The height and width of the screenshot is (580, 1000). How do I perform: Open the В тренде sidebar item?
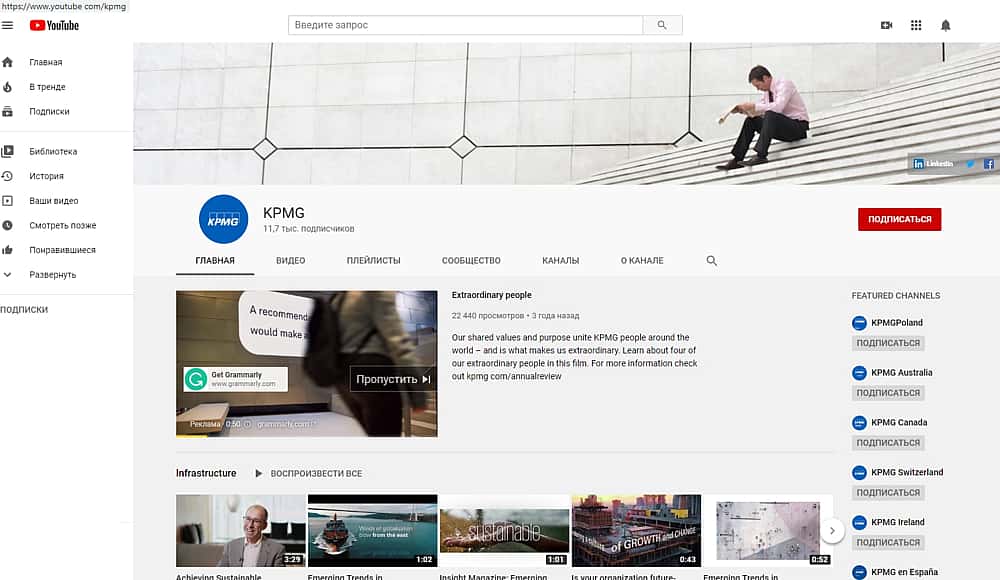(47, 87)
